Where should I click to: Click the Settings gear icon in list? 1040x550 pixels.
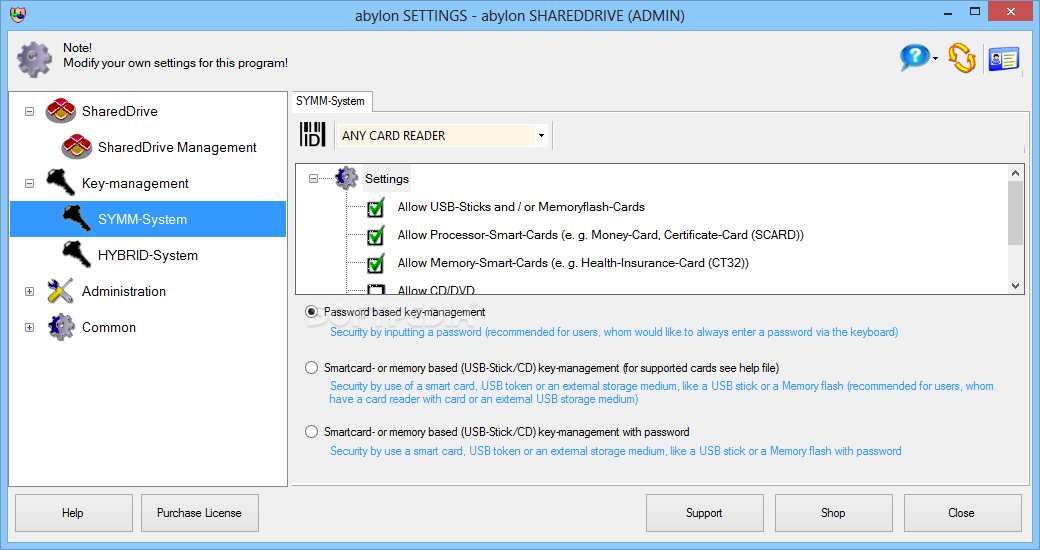[346, 178]
